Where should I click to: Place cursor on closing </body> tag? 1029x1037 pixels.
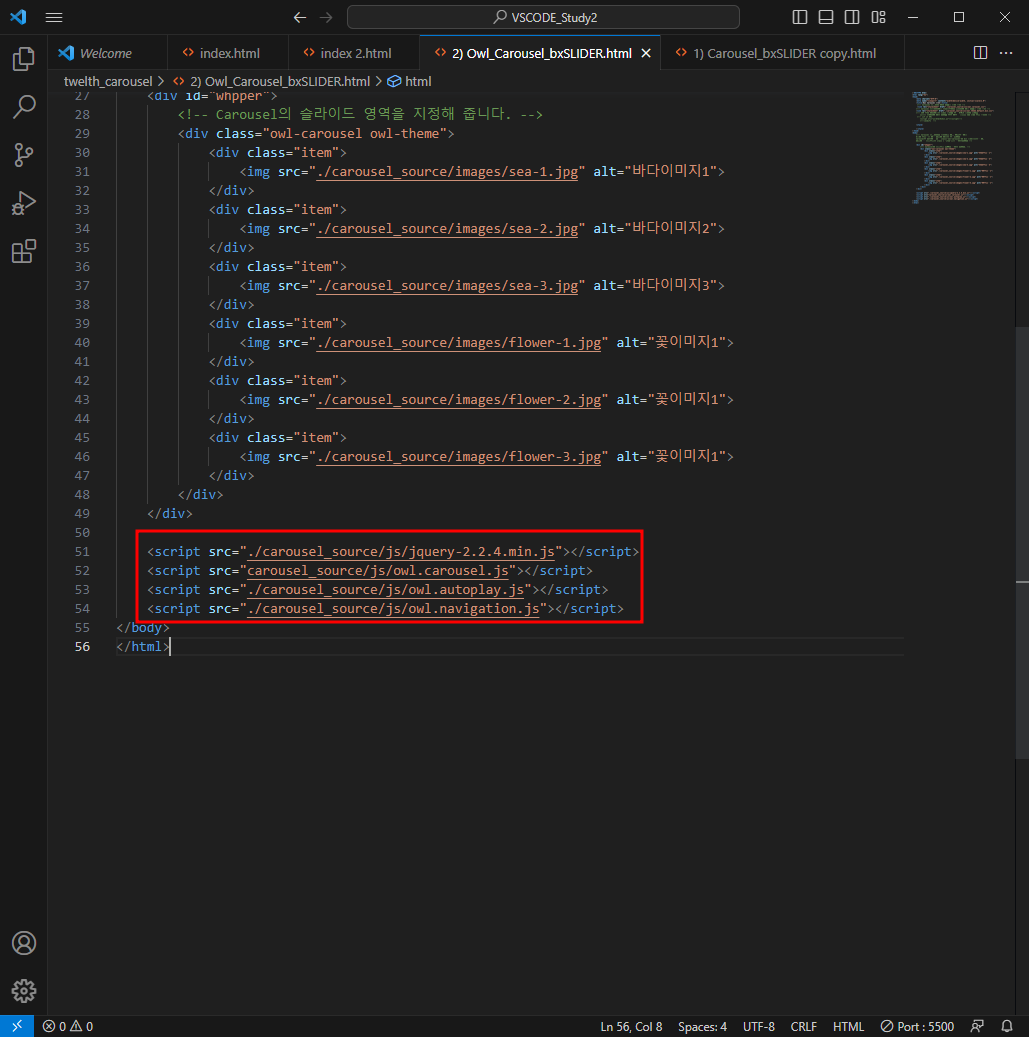[143, 628]
